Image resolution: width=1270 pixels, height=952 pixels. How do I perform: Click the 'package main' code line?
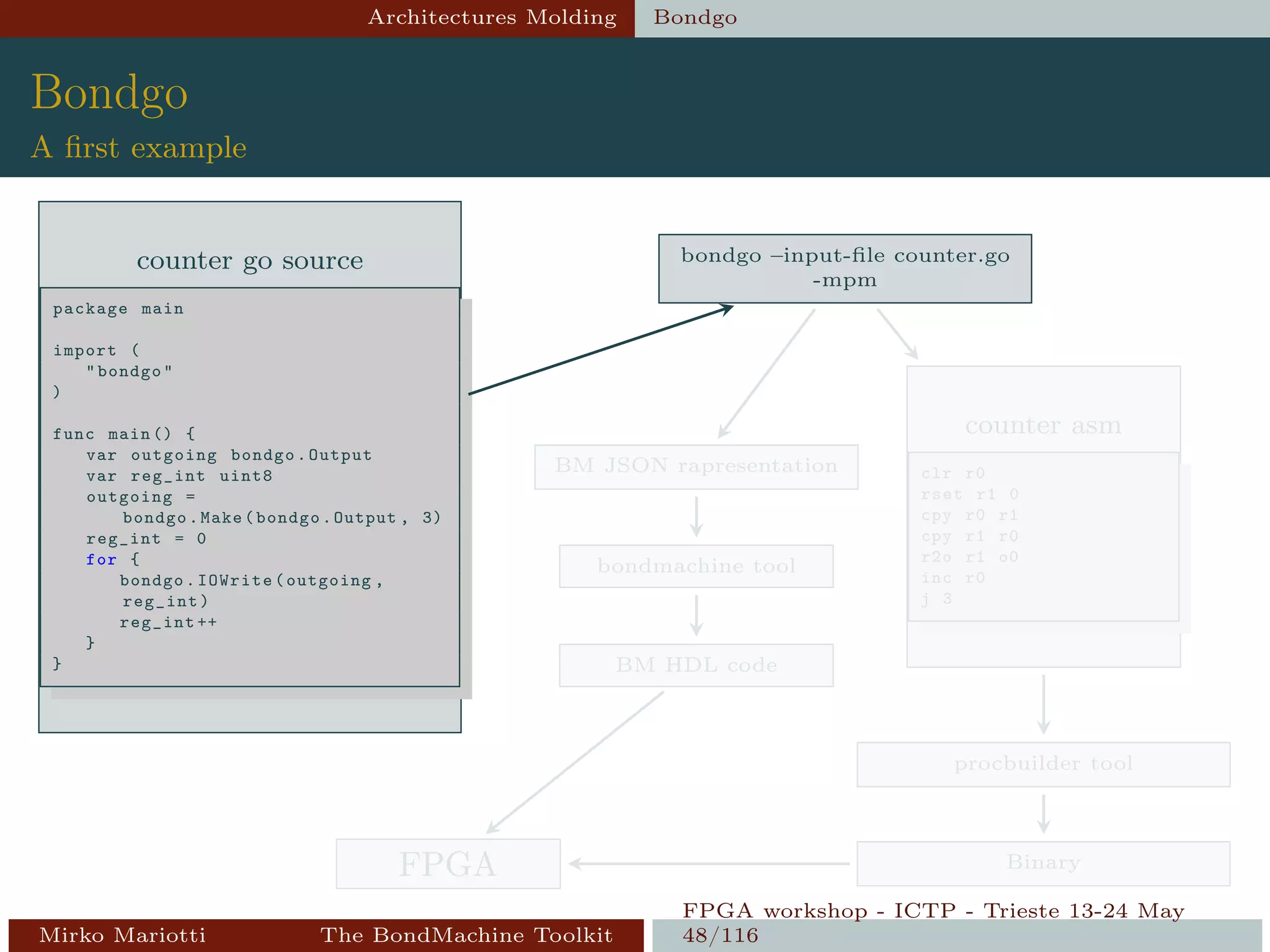118,309
